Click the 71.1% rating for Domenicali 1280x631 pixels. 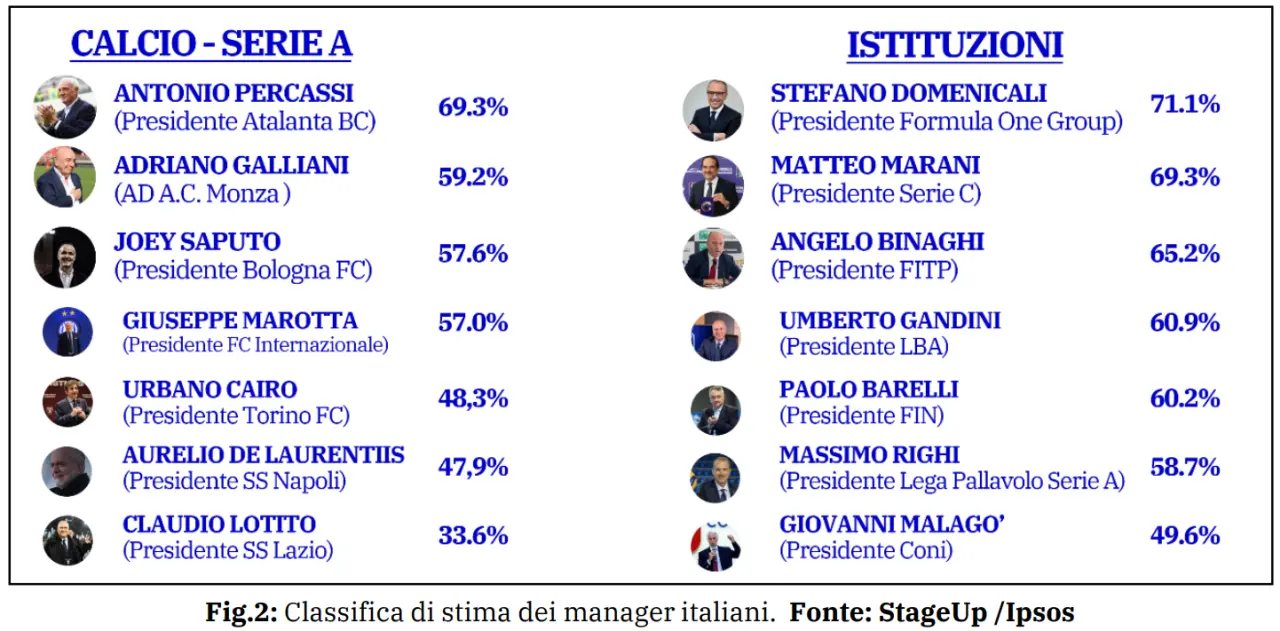(1185, 103)
